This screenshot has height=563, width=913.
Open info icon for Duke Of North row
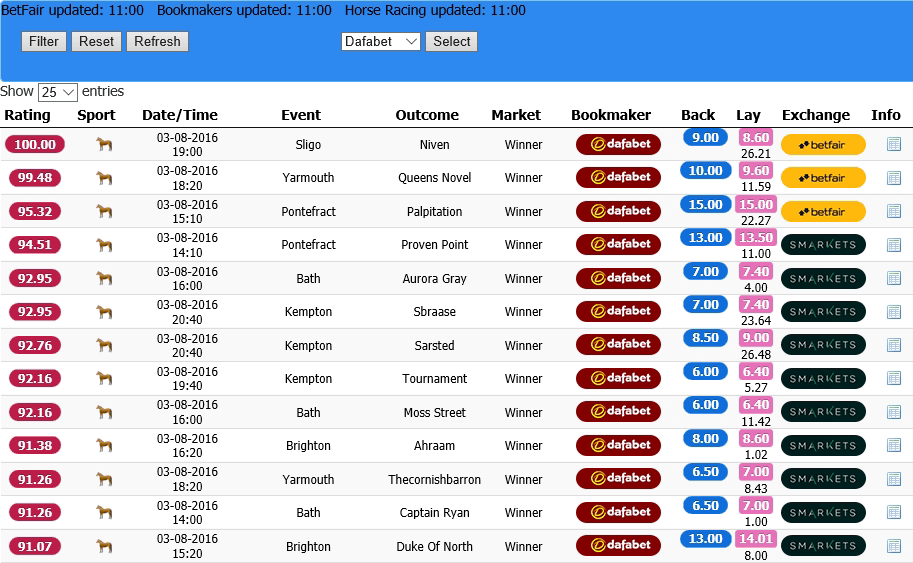pyautogui.click(x=894, y=546)
